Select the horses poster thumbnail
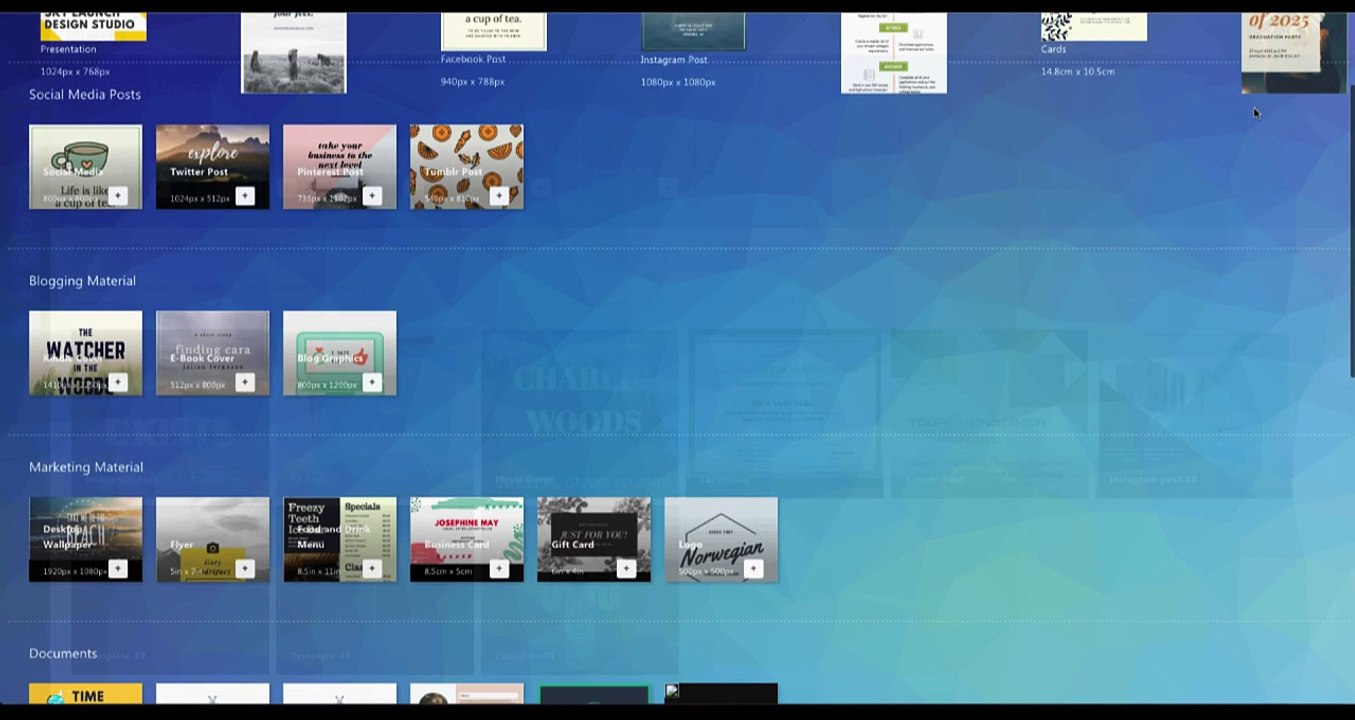The image size is (1355, 720). click(x=294, y=52)
